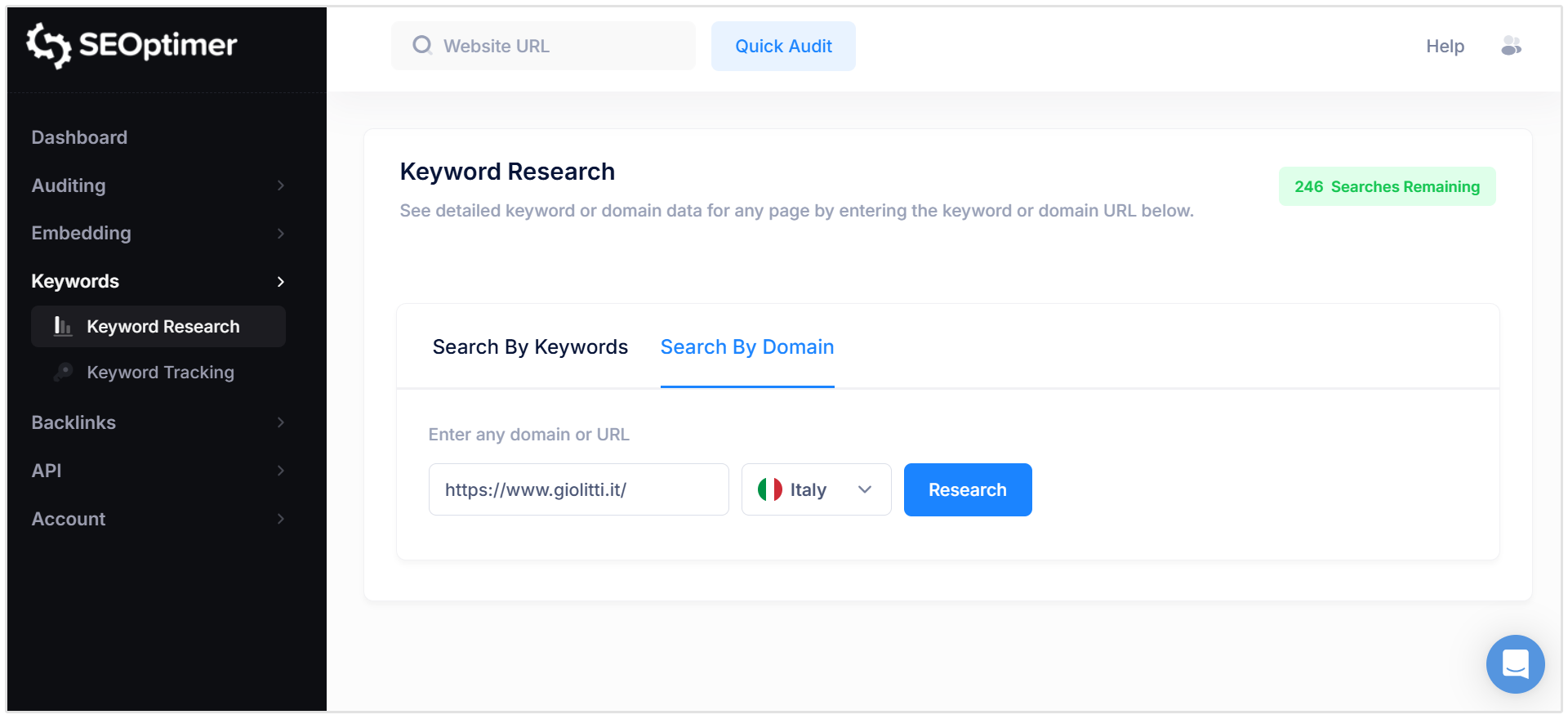Open the chat support bubble
The width and height of the screenshot is (1568, 719).
pyautogui.click(x=1515, y=663)
